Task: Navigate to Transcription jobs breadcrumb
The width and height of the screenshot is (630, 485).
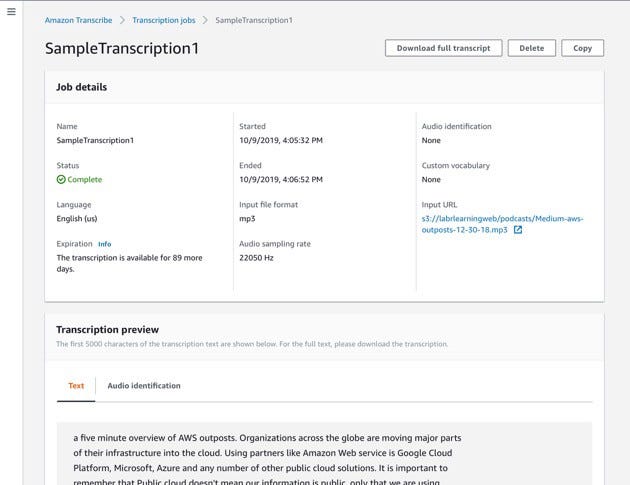Action: 162,20
